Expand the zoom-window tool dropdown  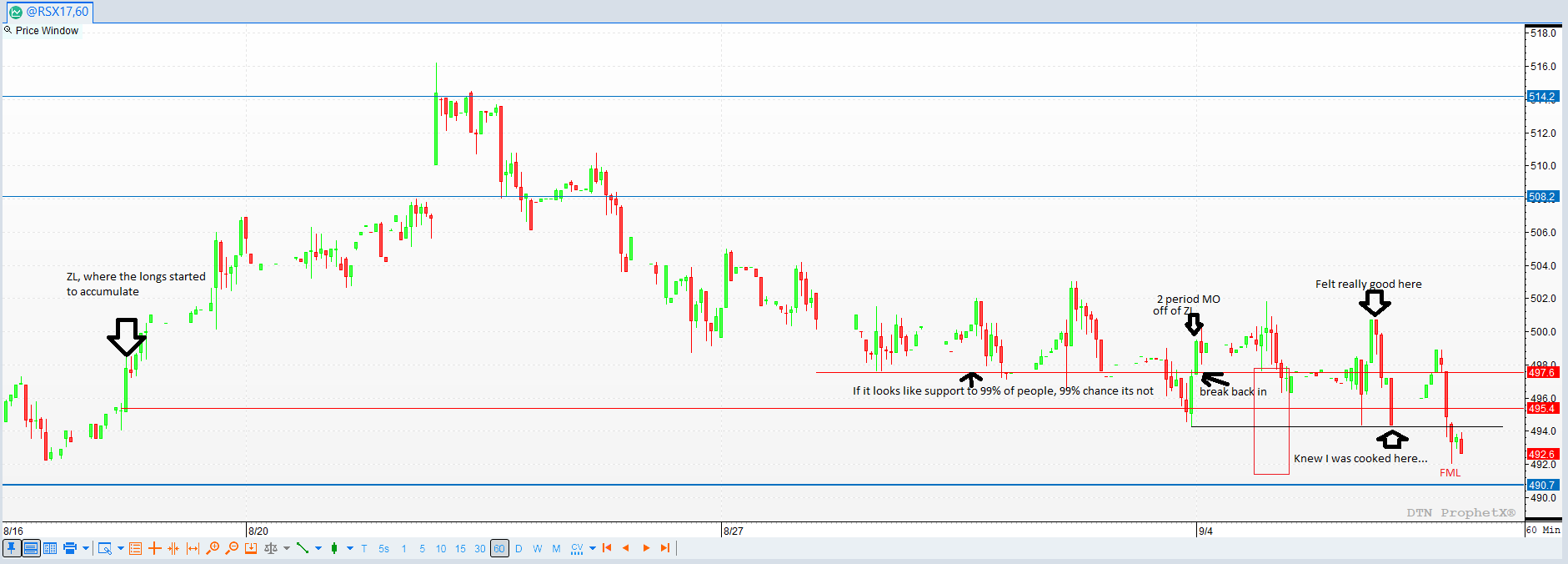[121, 548]
